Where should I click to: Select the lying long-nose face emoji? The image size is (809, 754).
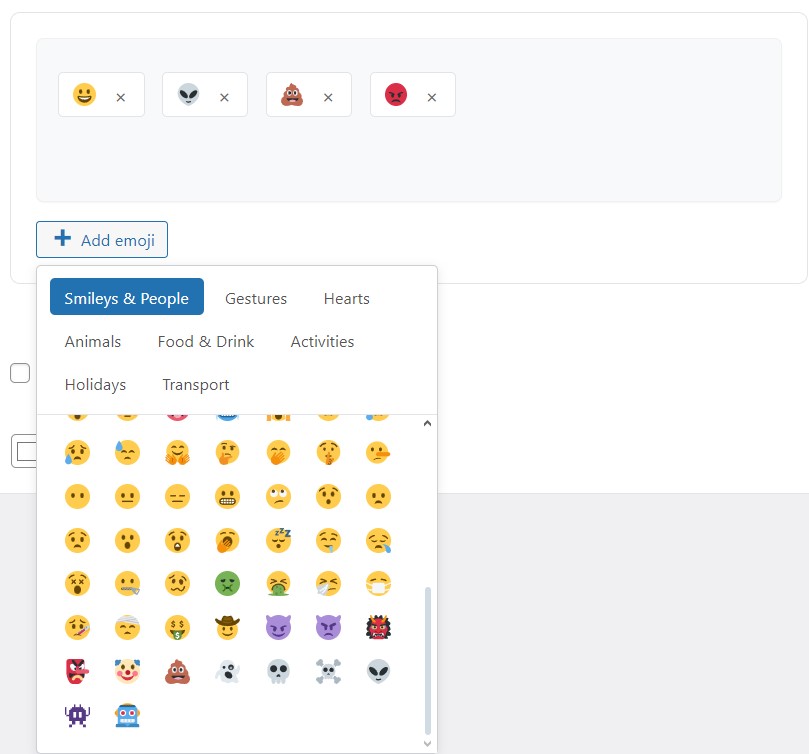(378, 453)
